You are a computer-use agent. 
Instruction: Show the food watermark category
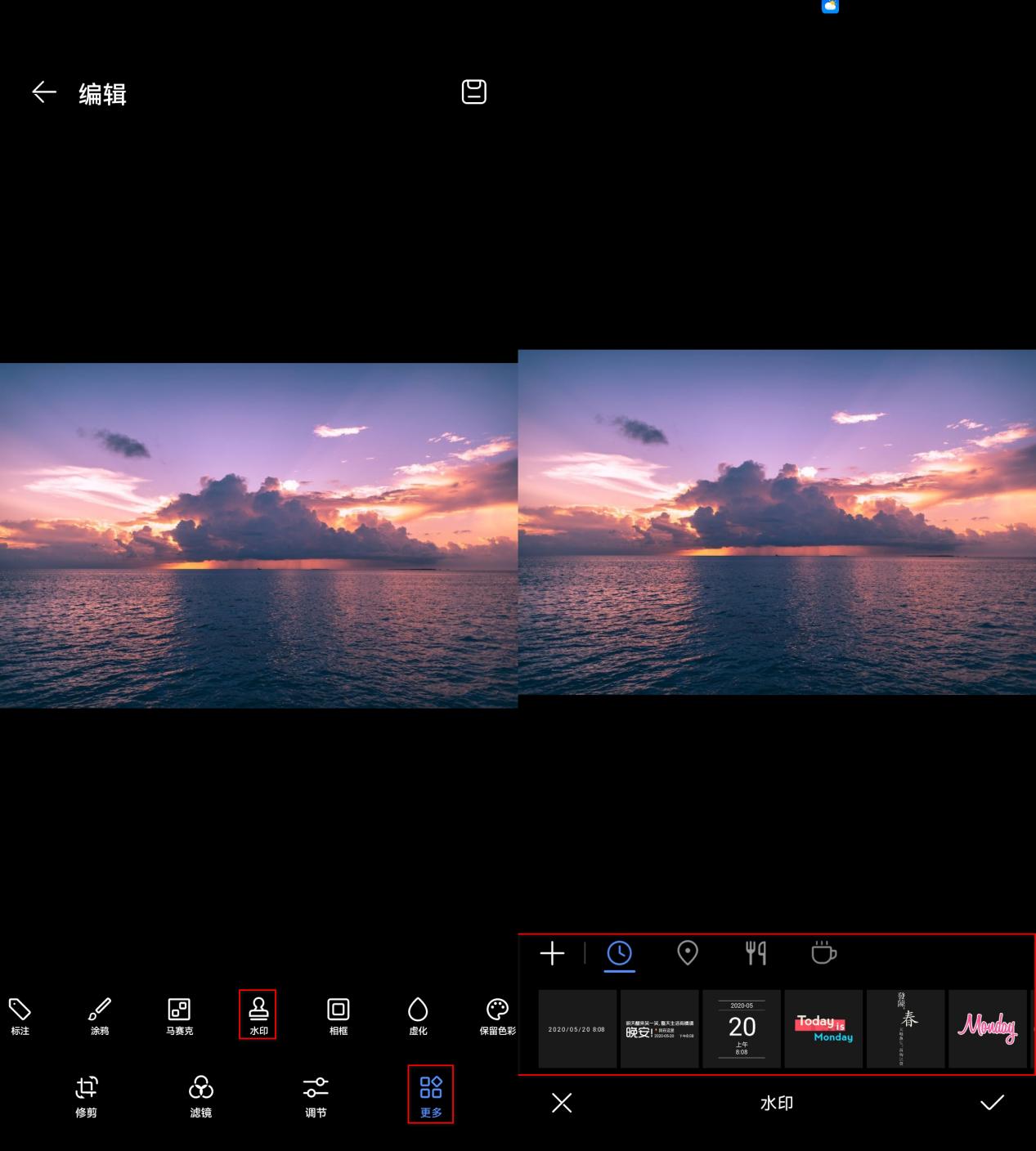point(756,953)
